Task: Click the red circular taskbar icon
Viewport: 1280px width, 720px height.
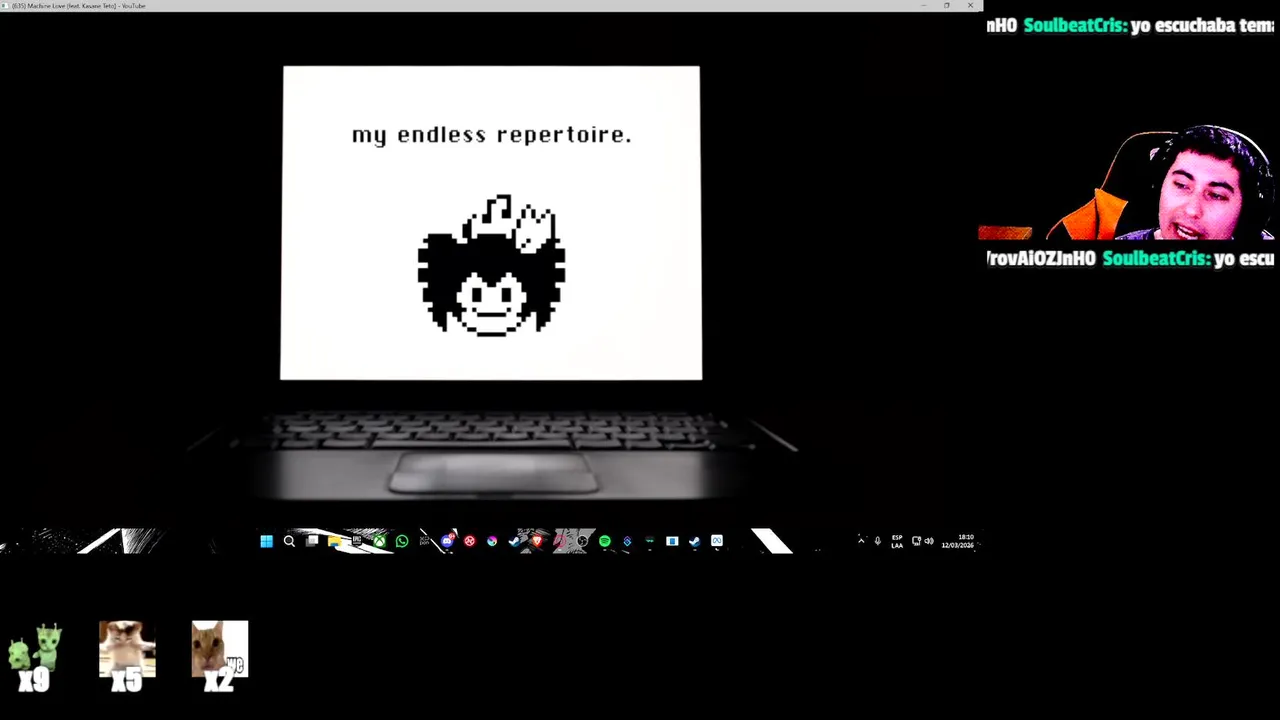Action: (470, 541)
